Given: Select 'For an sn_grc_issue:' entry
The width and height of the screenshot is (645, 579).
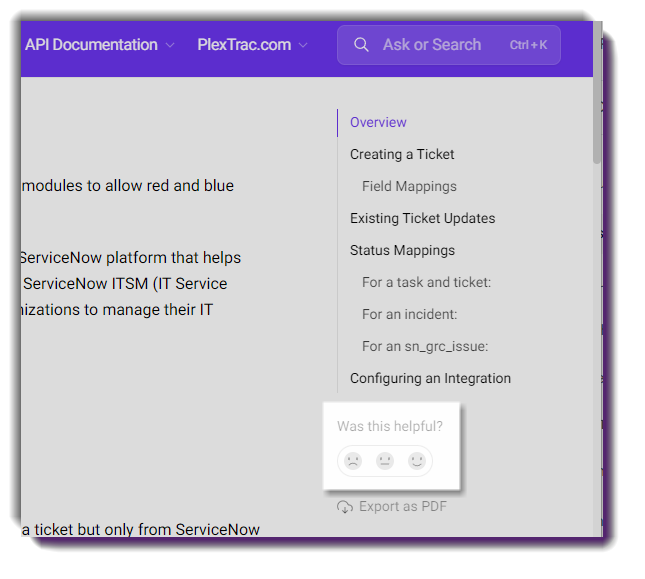Looking at the screenshot, I should click(425, 346).
